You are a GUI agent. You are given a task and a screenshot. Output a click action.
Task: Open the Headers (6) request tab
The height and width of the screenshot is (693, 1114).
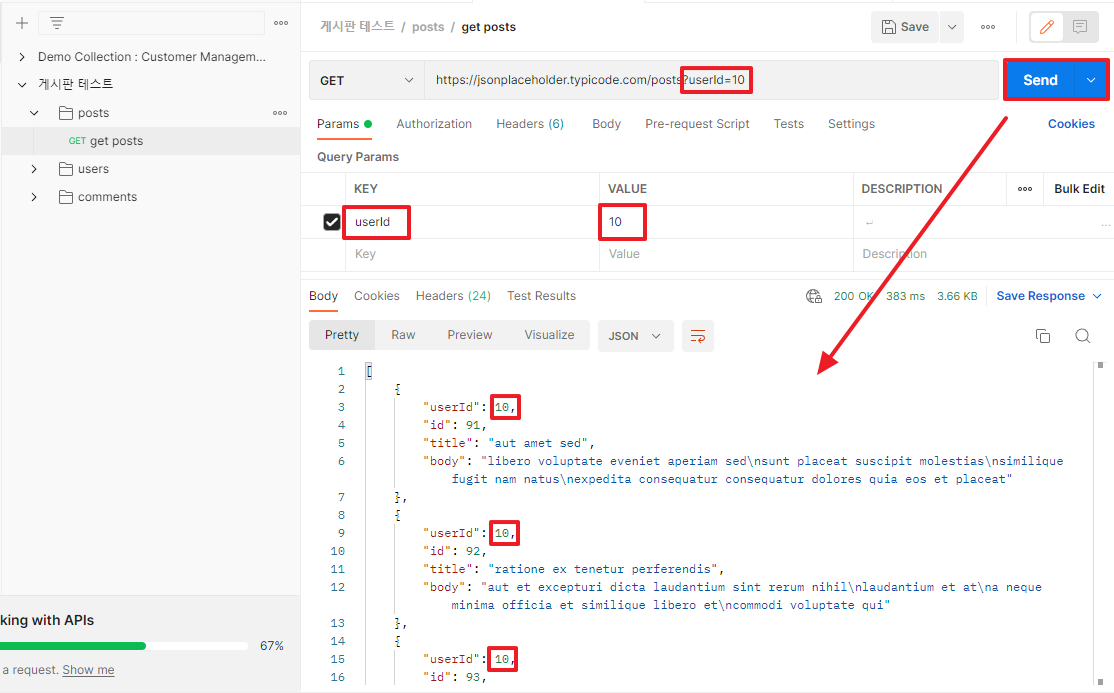pos(530,124)
